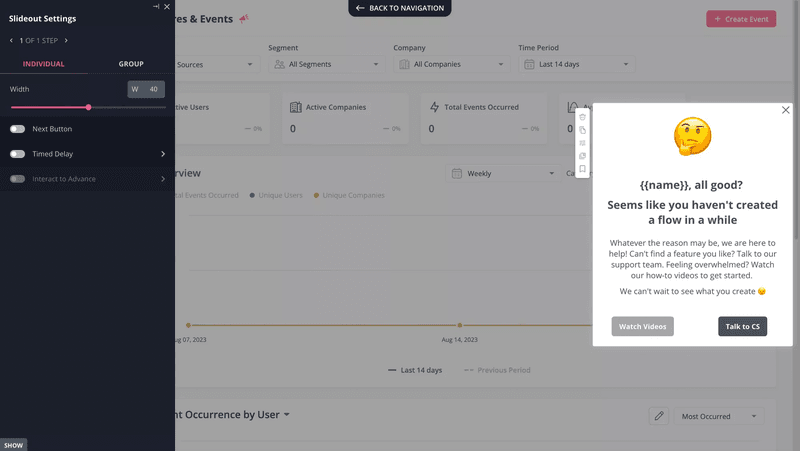Click the clock-copy icon in slideout toolbar

pyautogui.click(x=582, y=156)
